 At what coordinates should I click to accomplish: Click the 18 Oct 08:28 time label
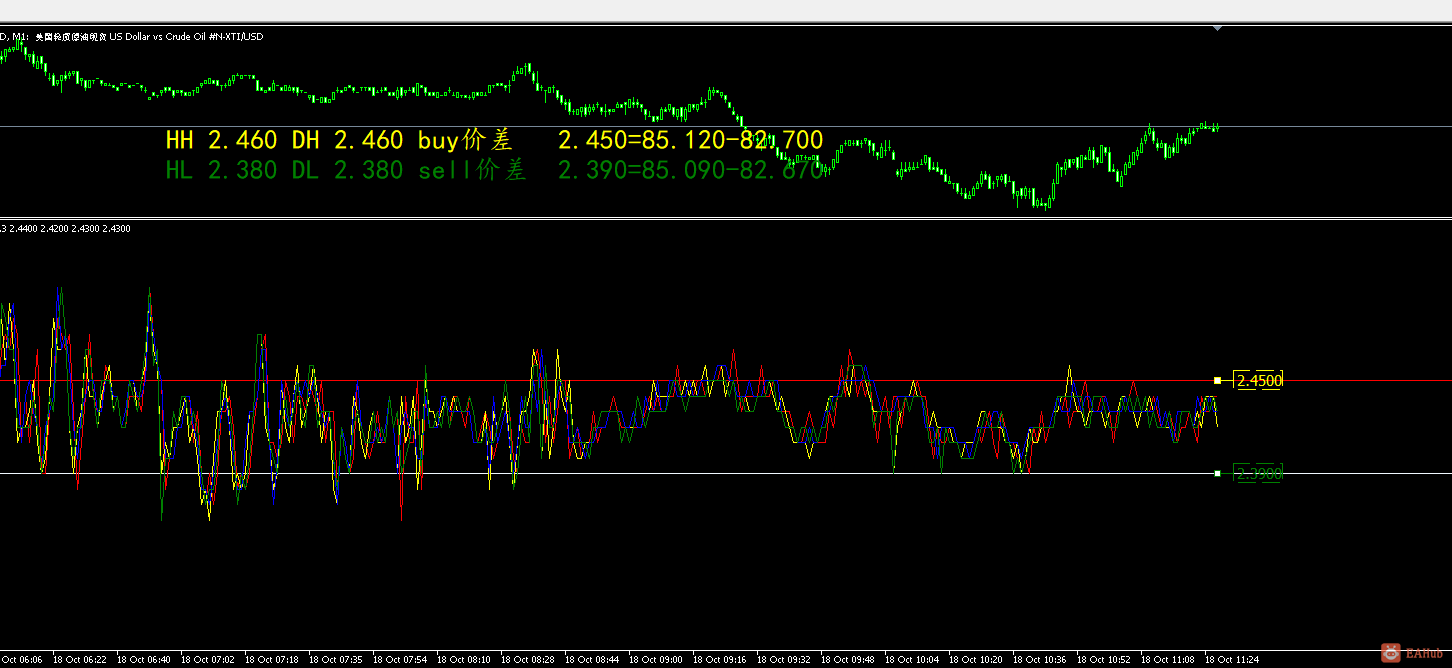pyautogui.click(x=527, y=660)
